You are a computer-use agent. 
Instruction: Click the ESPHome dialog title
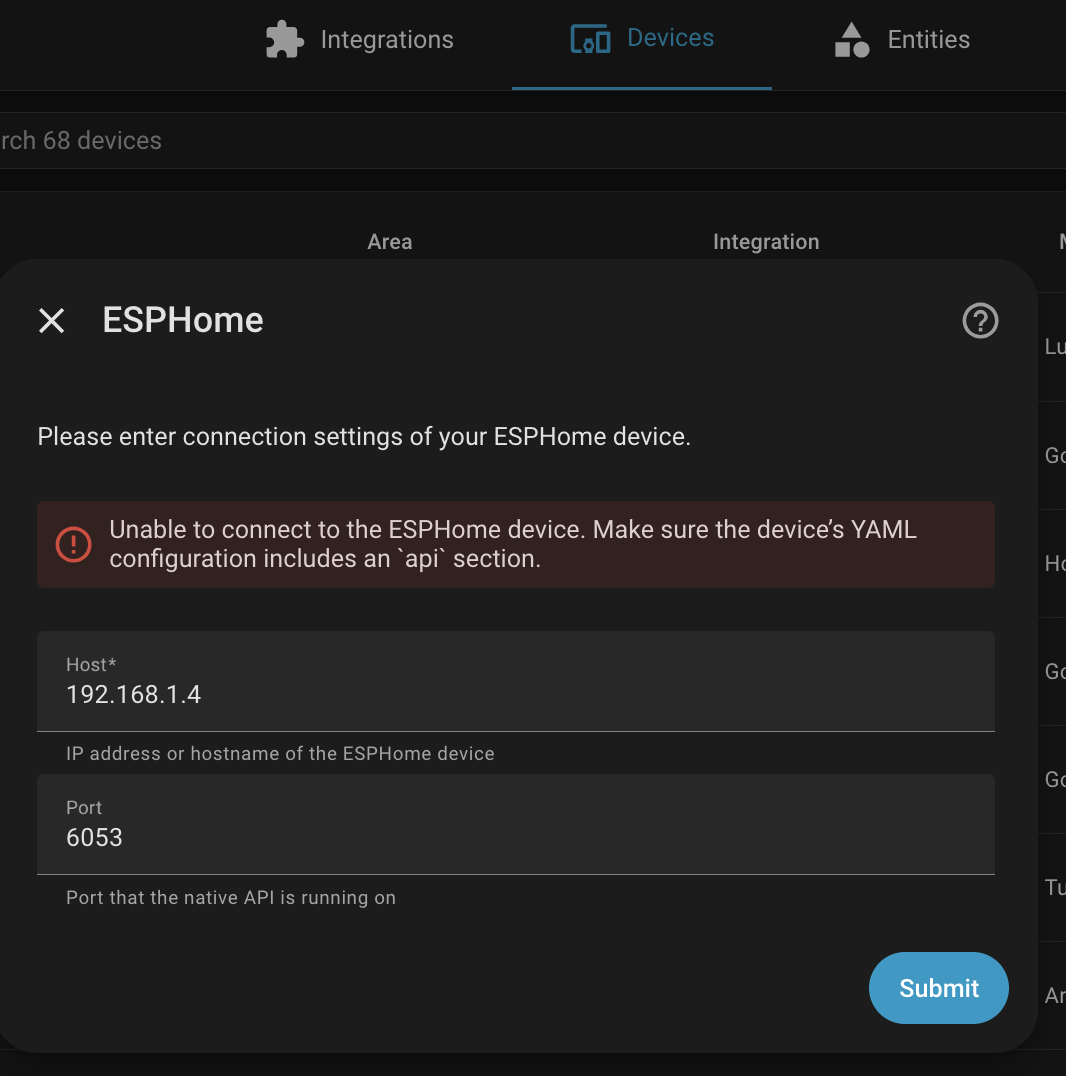[x=183, y=320]
